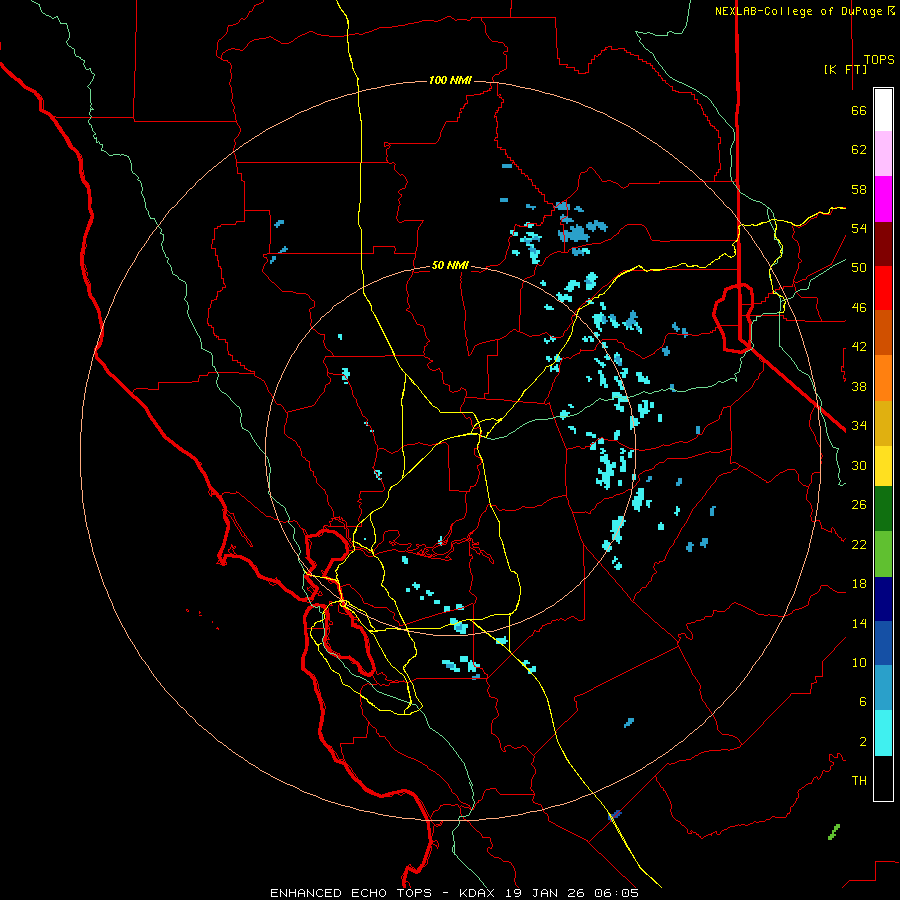Viewport: 900px width, 900px height.
Task: Select the "06:05" timestamp
Action: [x=618, y=893]
